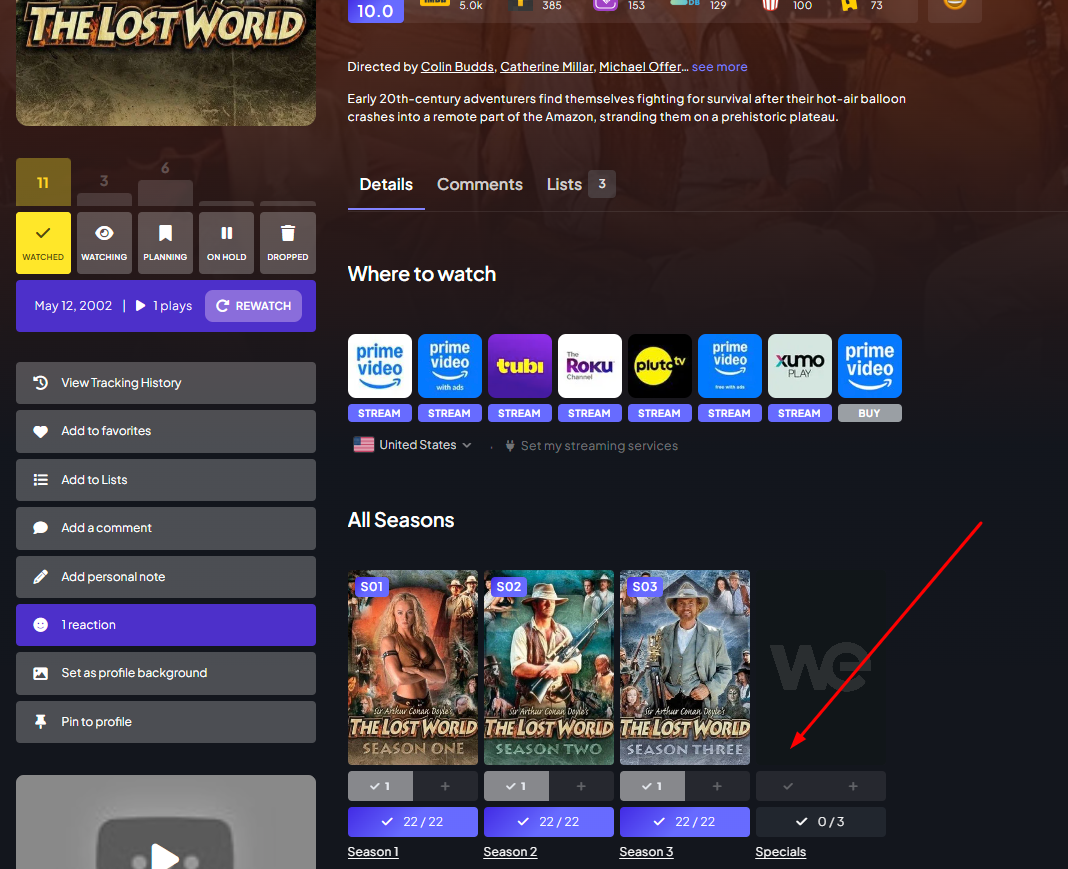Open the Season 2 link
Screen dimensions: 1068x869
point(510,852)
